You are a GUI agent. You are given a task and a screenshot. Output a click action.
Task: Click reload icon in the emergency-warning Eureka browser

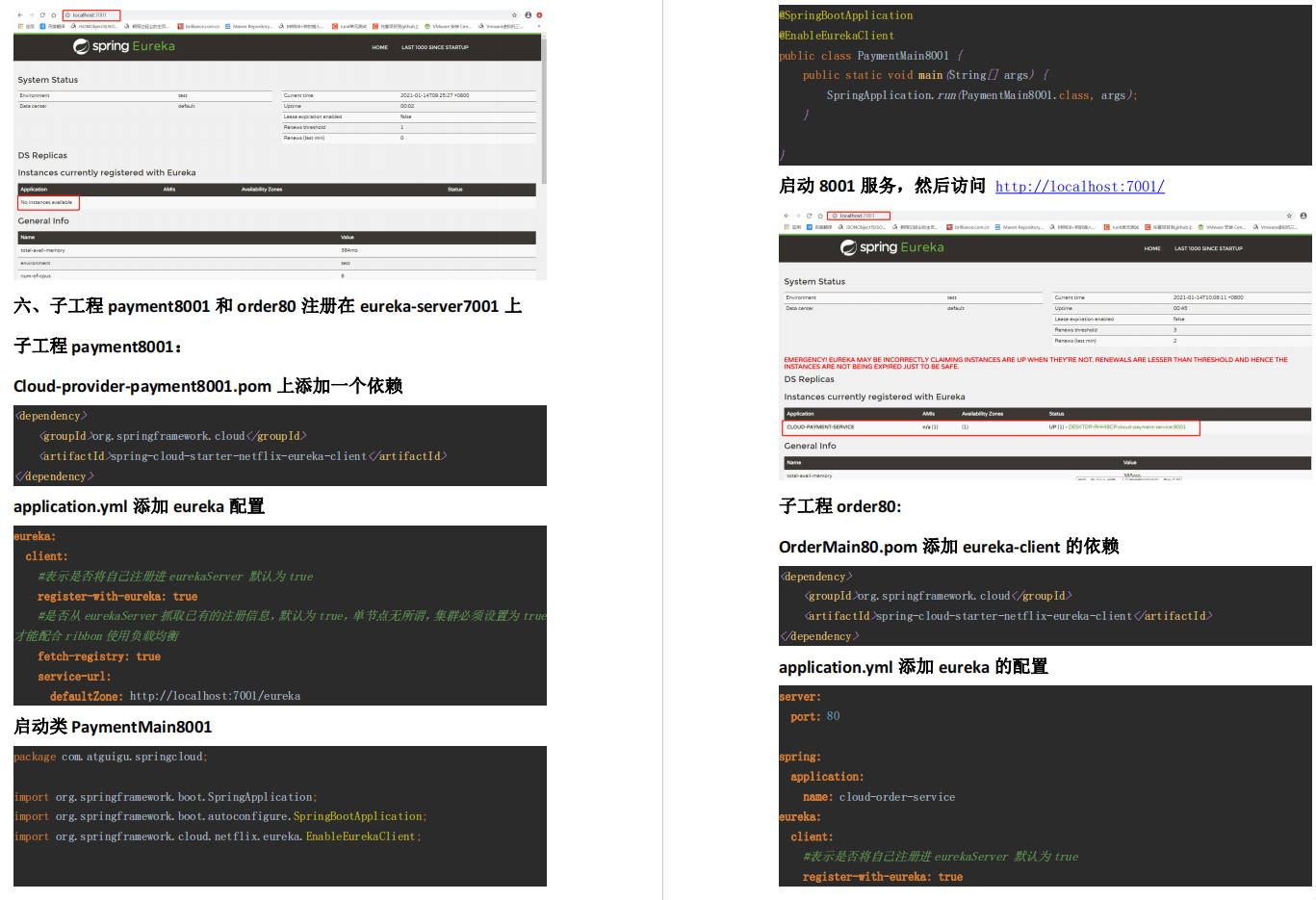click(x=809, y=216)
